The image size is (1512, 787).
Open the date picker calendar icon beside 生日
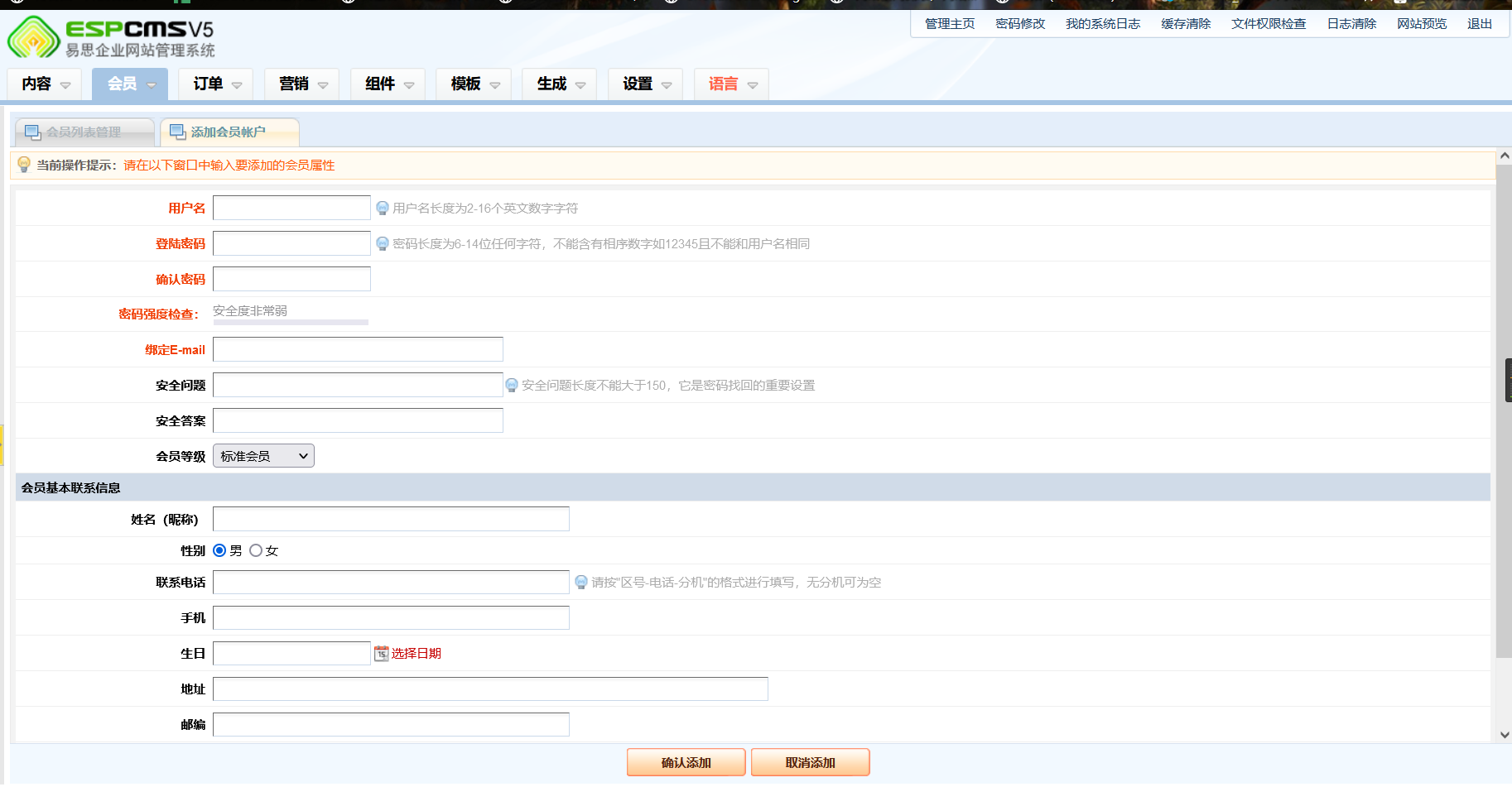pos(381,653)
